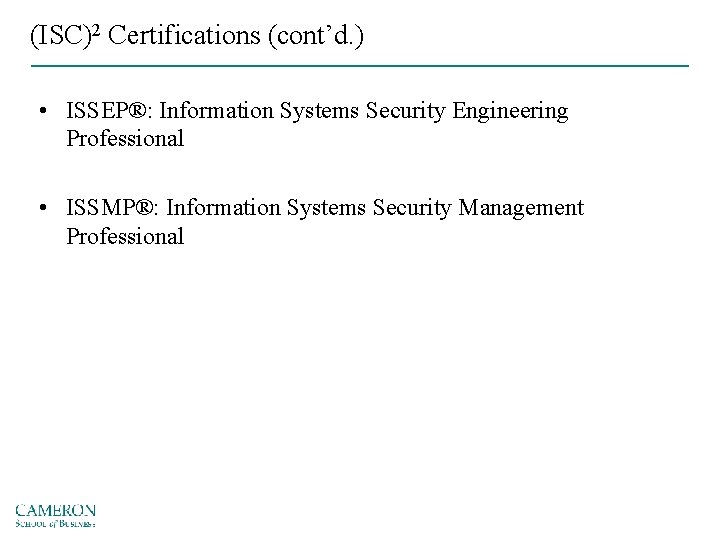Click the word Security in the ISSEP bullet
The height and width of the screenshot is (540, 720).
[405, 112]
